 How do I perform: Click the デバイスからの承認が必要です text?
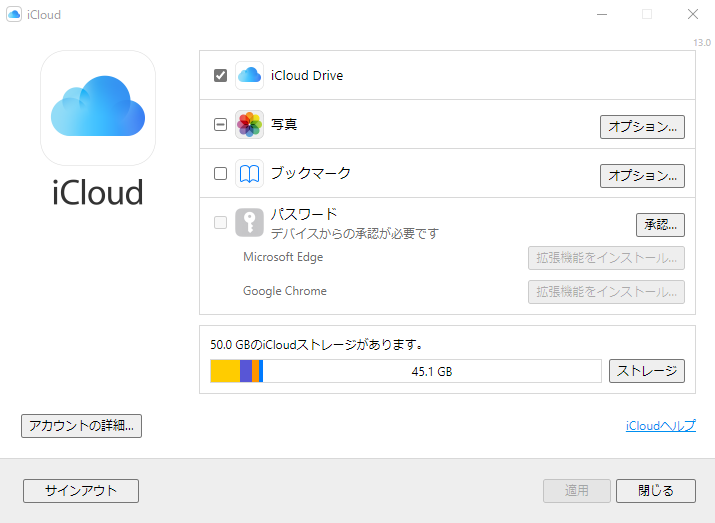354,233
